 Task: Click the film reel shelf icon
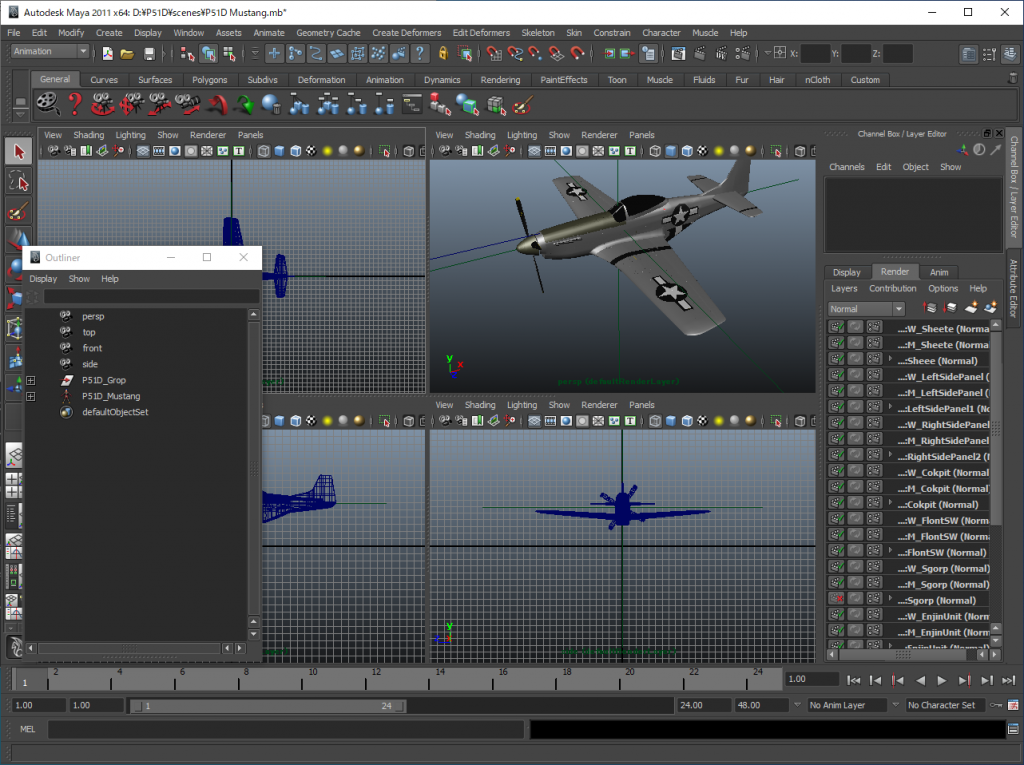coord(47,104)
